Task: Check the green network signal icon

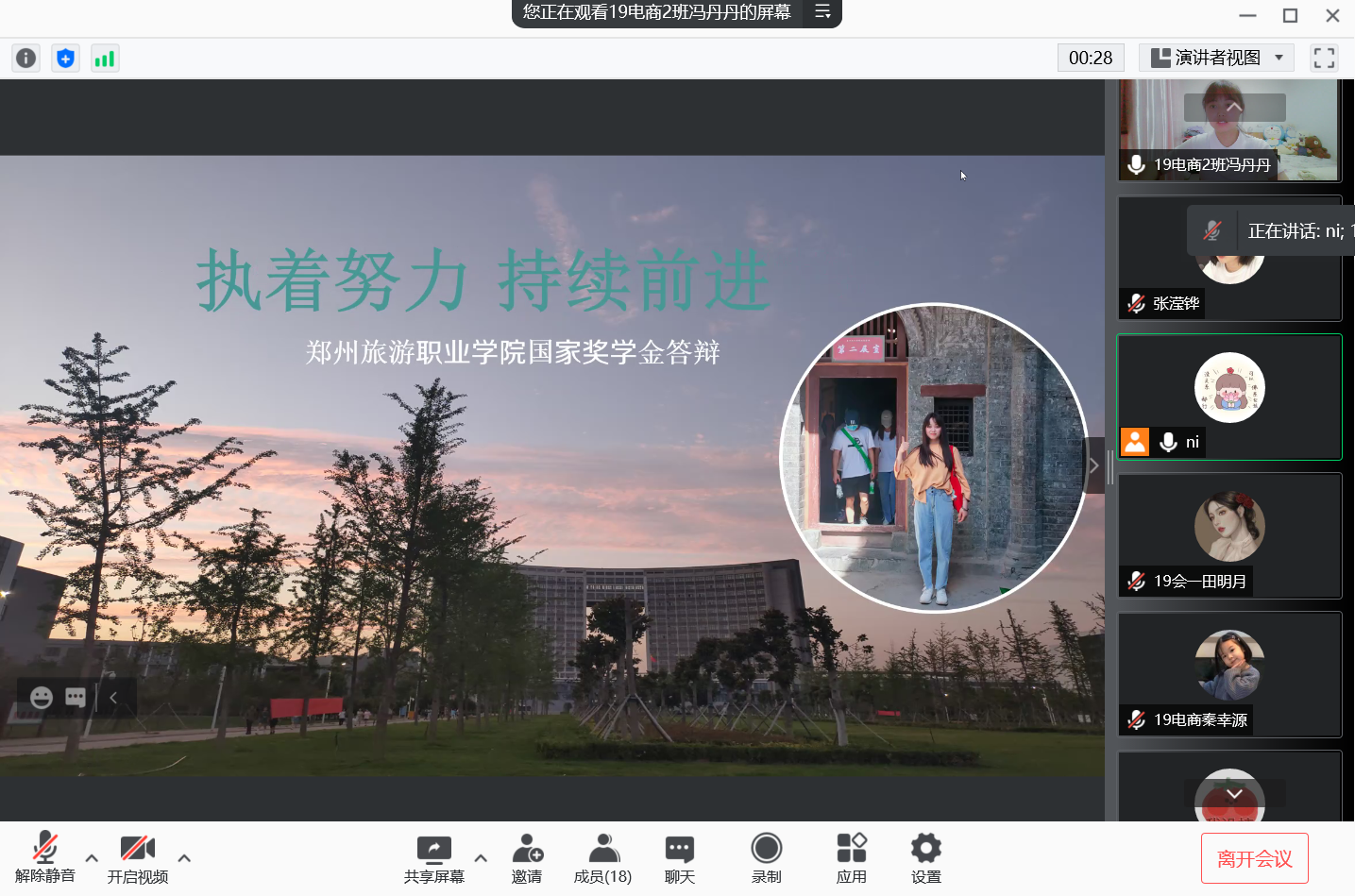Action: tap(105, 59)
